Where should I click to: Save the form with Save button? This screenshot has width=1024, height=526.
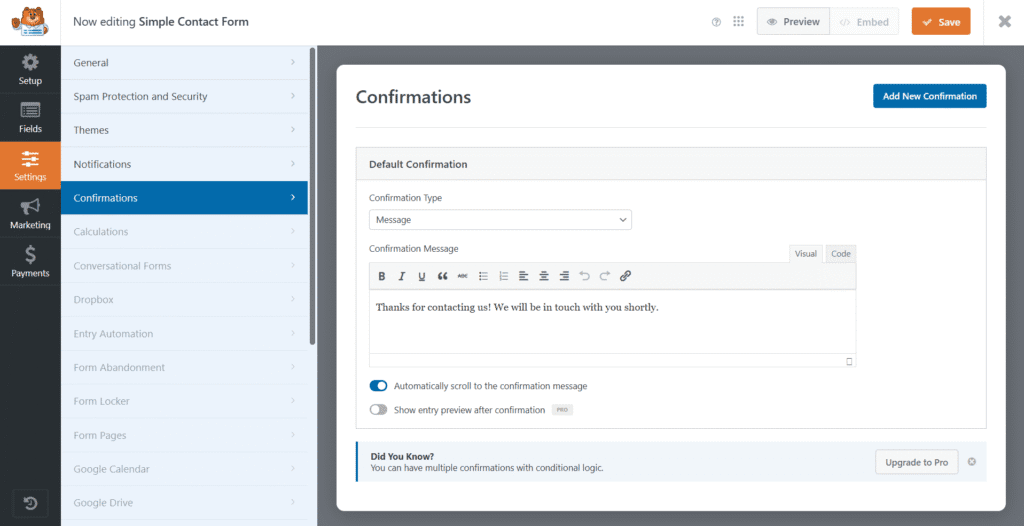940,22
